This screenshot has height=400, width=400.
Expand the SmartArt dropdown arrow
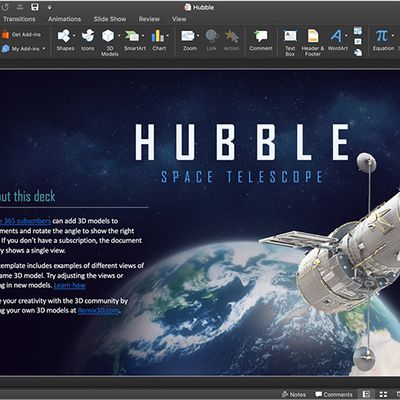coord(143,36)
